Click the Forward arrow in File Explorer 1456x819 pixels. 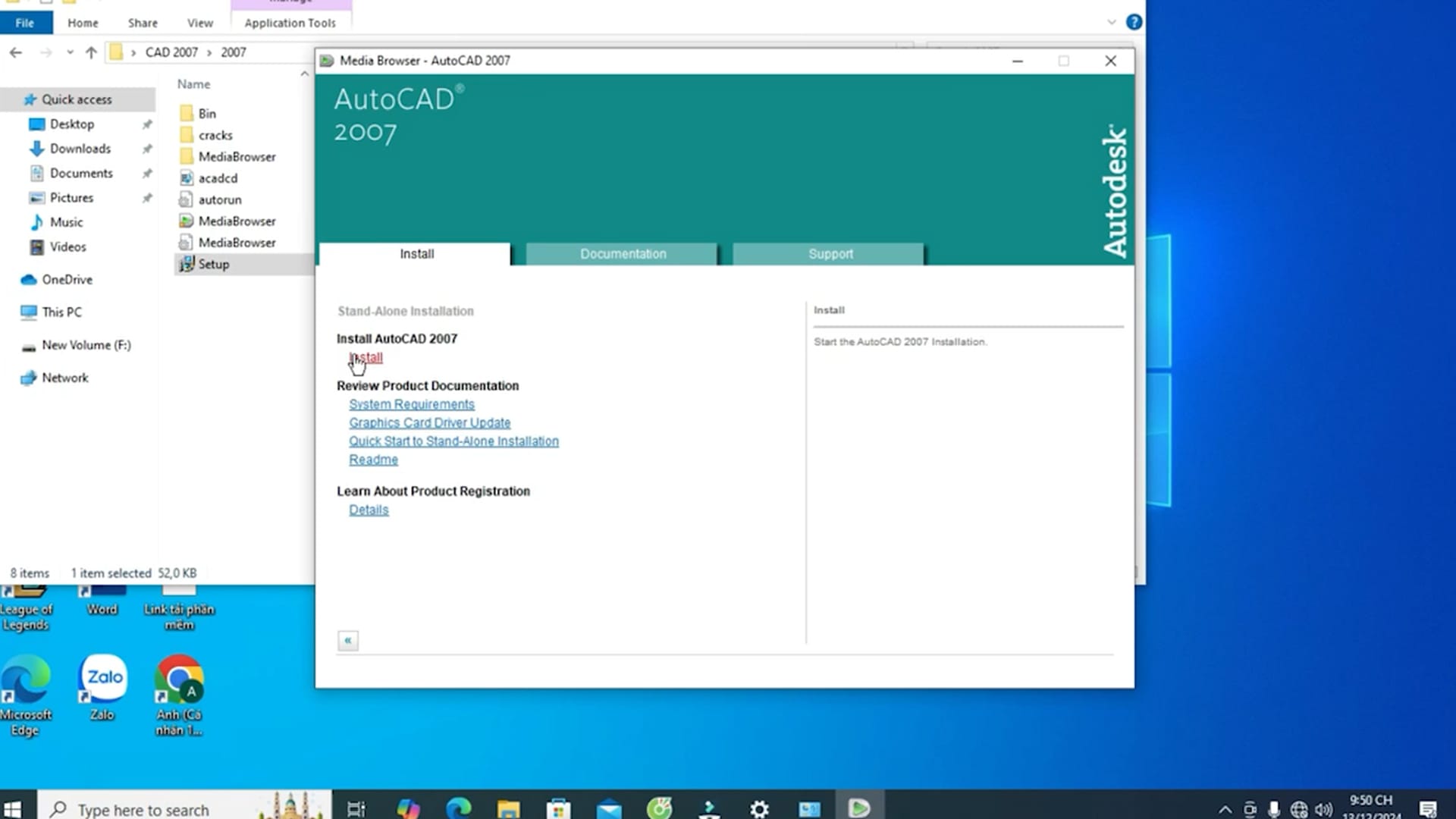pyautogui.click(x=46, y=52)
